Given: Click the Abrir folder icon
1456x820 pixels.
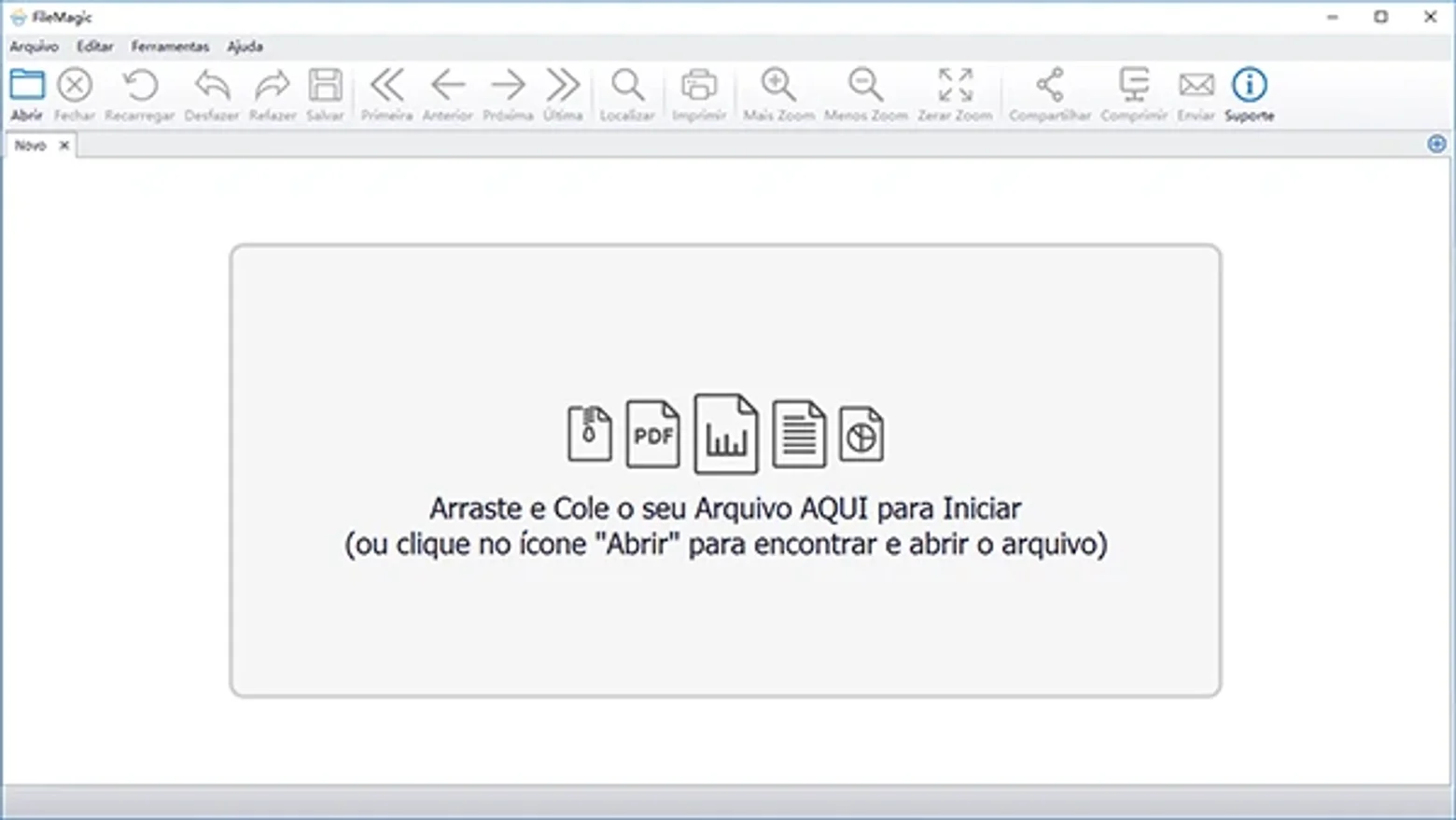Looking at the screenshot, I should pos(27,85).
